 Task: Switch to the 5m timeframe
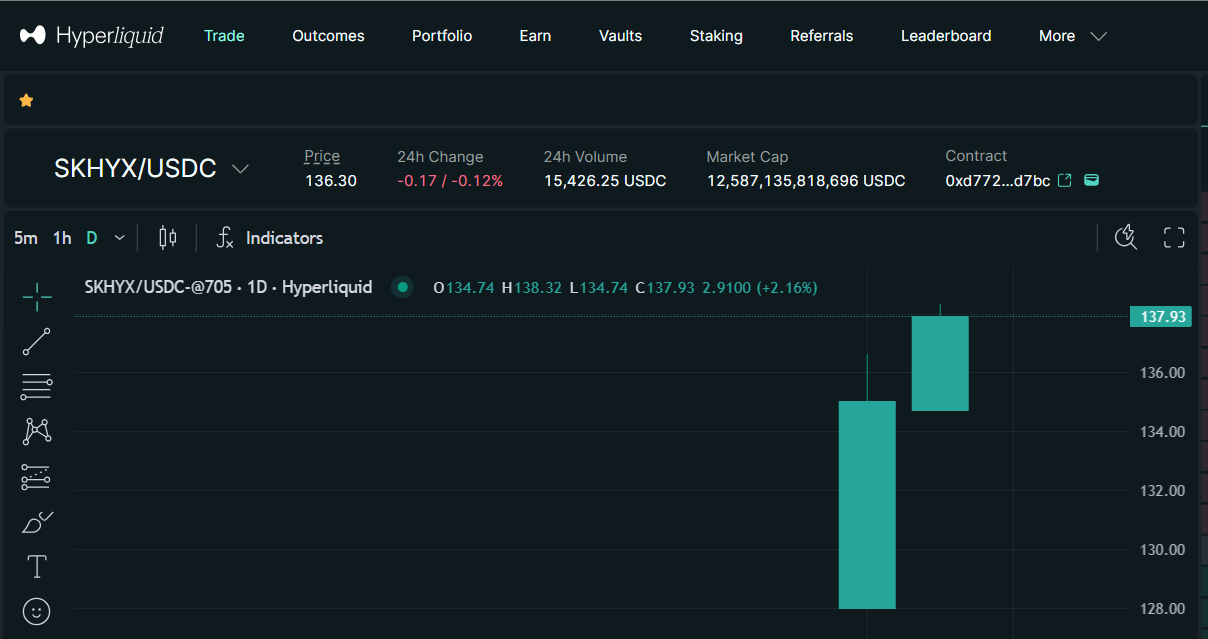pos(26,238)
